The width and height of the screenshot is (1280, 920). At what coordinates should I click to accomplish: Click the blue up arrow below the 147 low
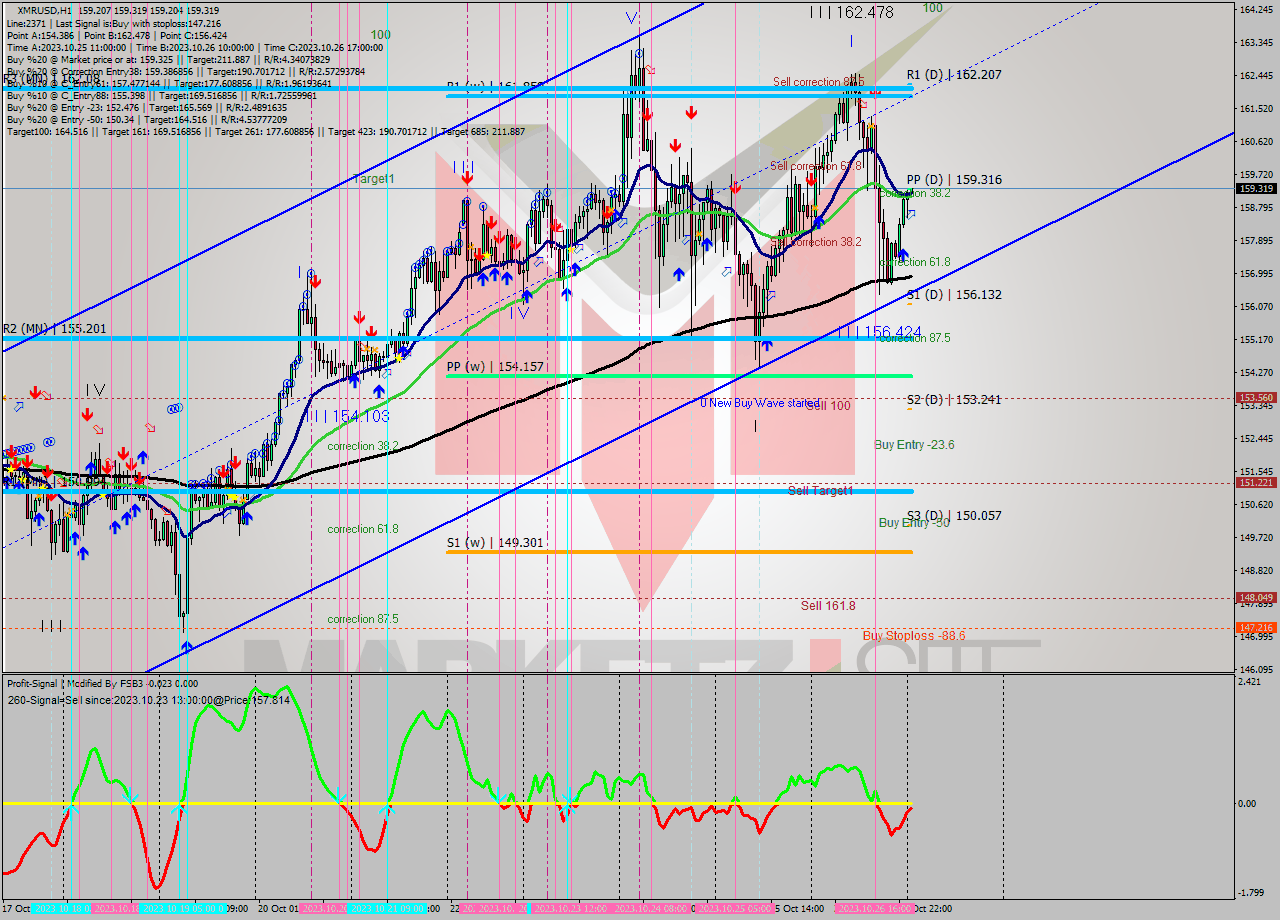[187, 647]
